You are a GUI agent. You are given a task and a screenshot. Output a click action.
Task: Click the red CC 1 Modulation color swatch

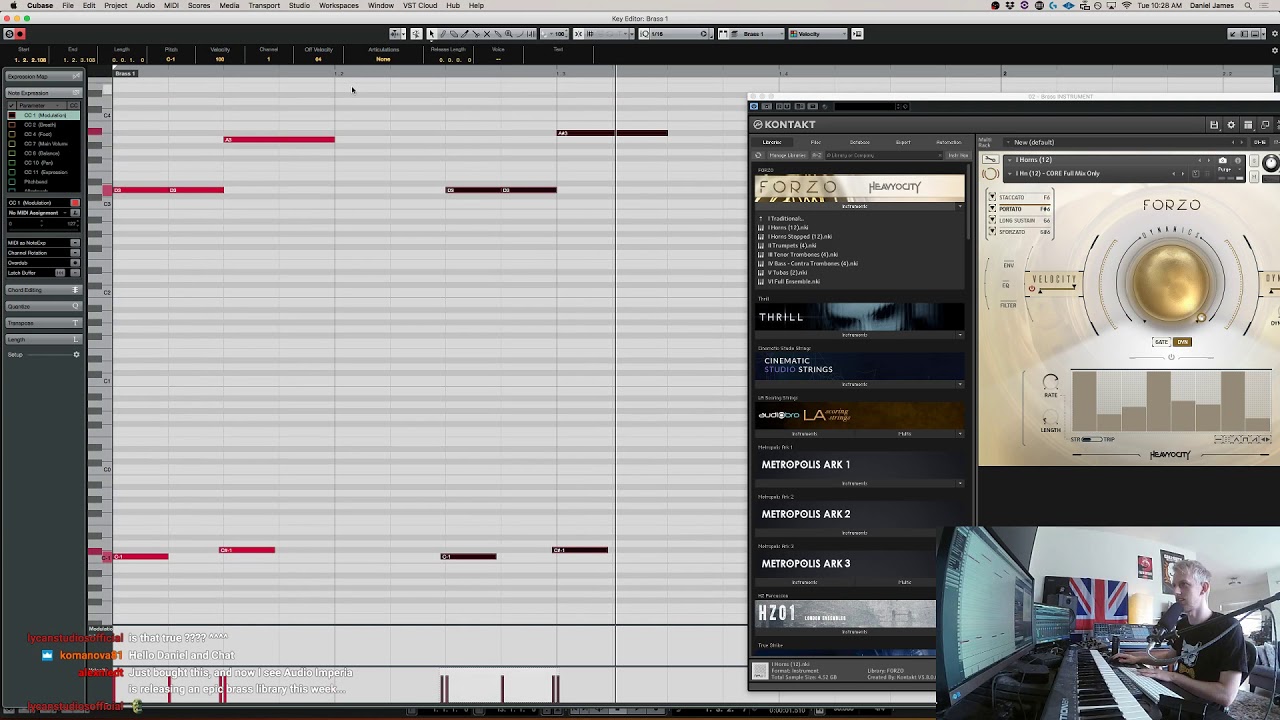pos(74,203)
